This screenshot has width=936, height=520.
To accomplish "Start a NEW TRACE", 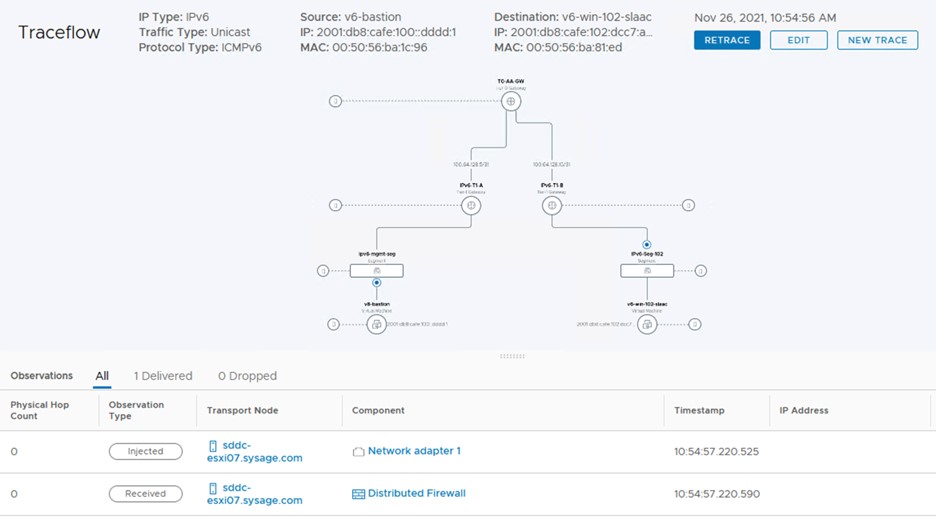I will tap(877, 40).
